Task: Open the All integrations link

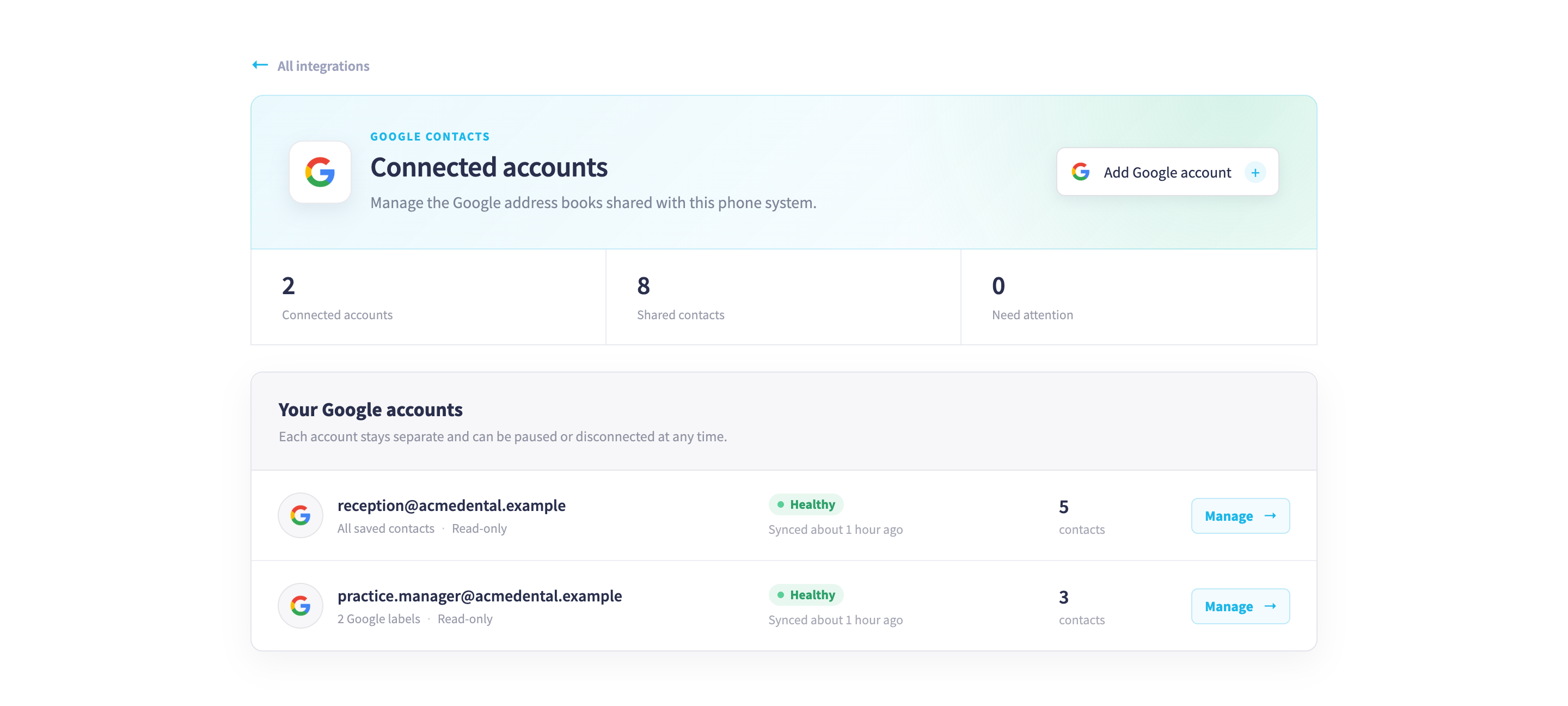Action: [x=323, y=66]
